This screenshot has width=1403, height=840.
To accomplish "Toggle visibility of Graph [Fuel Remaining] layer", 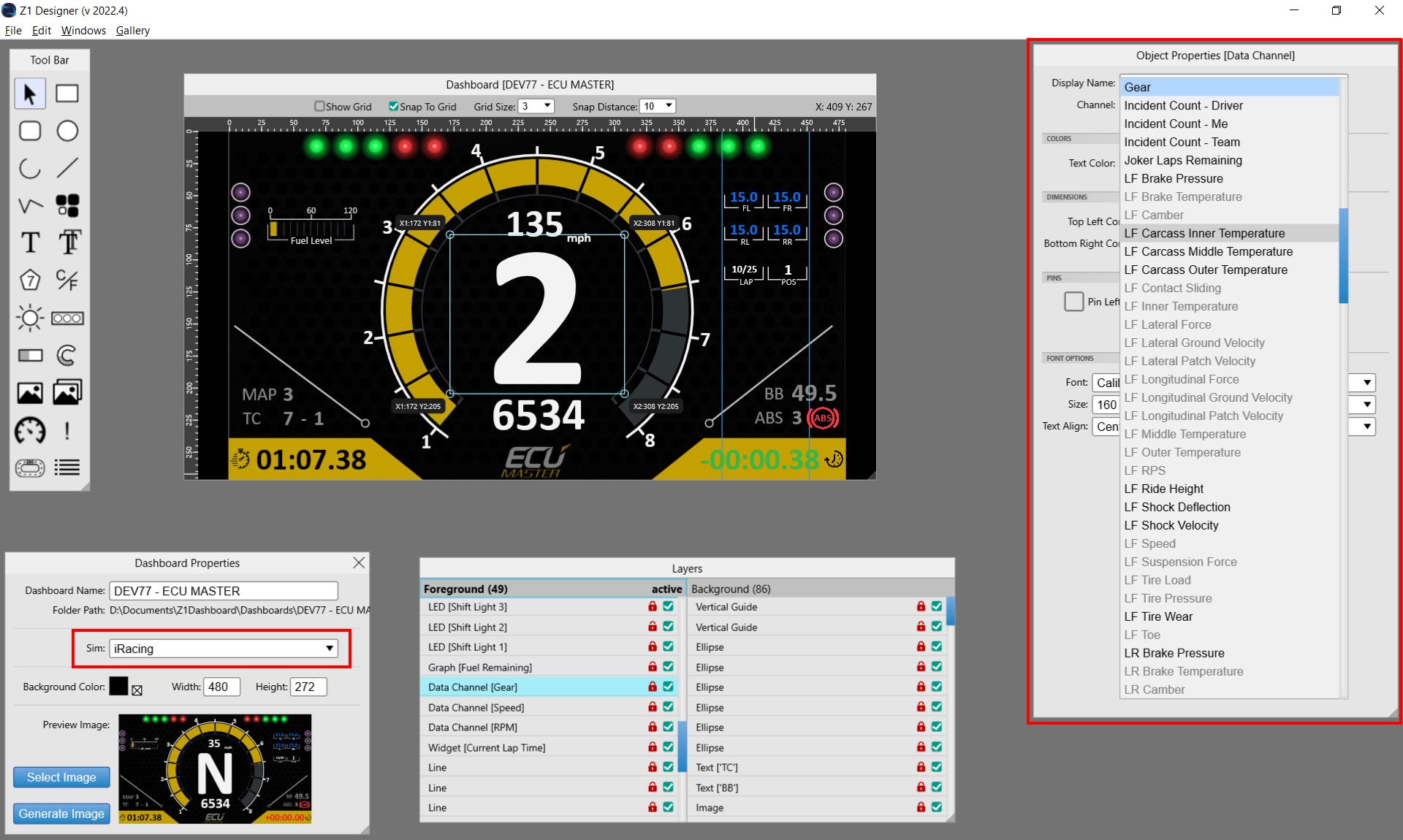I will pyautogui.click(x=668, y=667).
